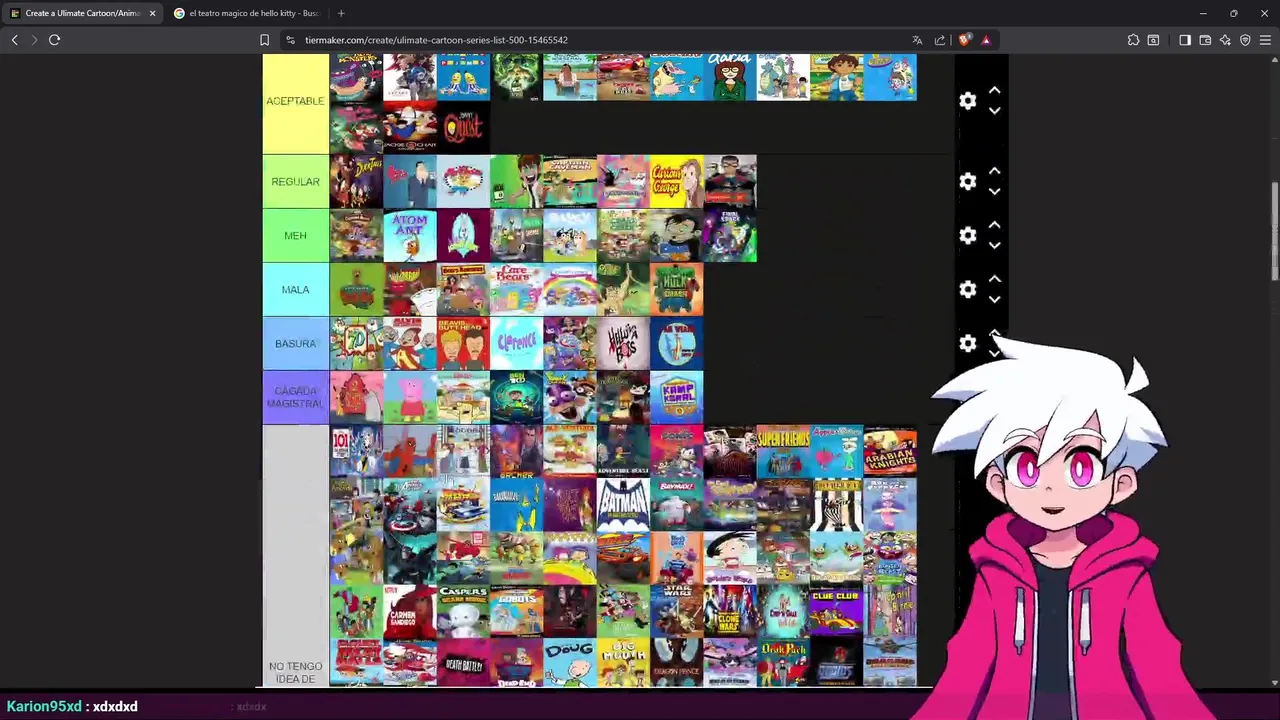The image size is (1280, 720).
Task: Click the MEH tier label
Action: [x=295, y=236]
